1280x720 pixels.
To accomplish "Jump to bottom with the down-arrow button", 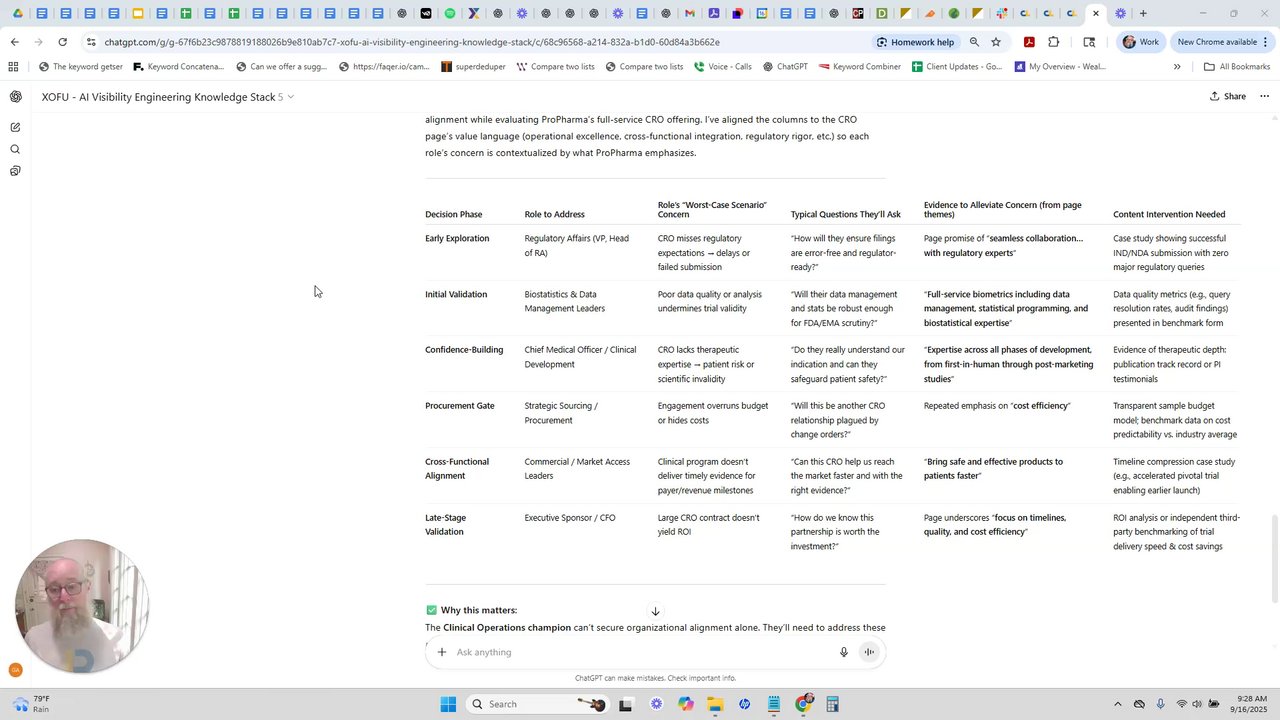I will click(x=655, y=611).
